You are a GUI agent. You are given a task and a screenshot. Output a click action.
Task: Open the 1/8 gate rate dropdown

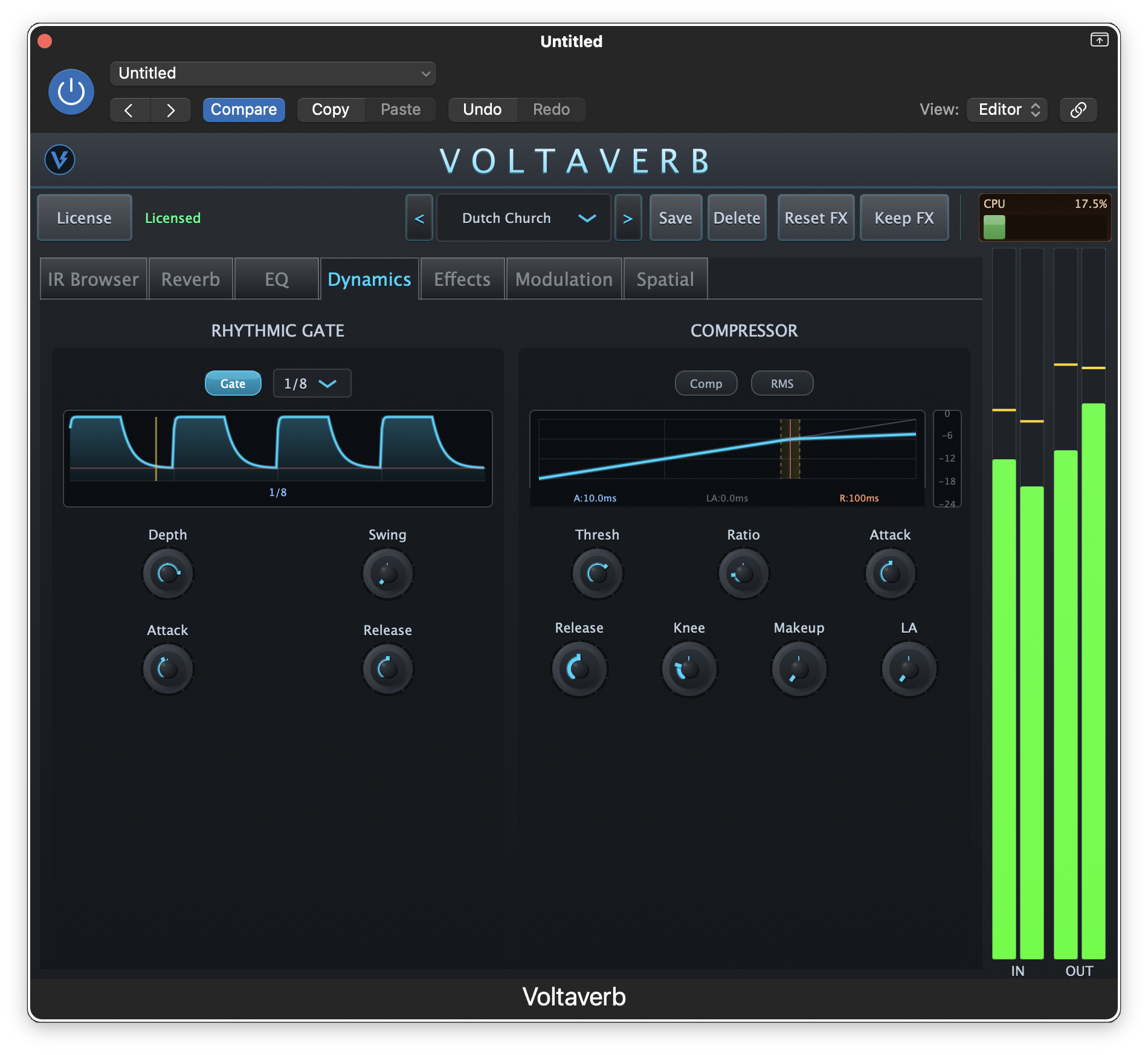312,384
